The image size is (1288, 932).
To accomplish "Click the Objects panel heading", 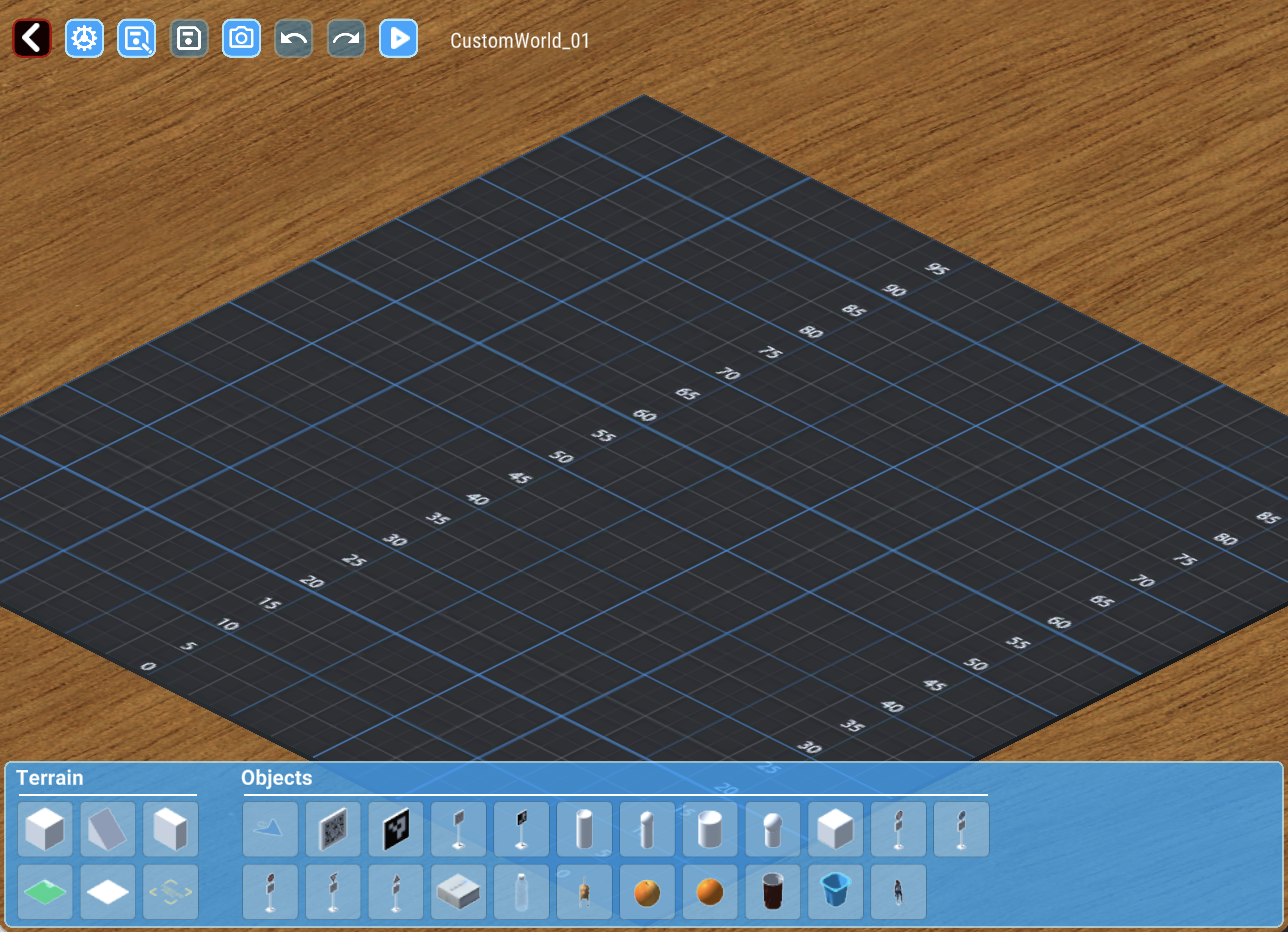I will (277, 778).
